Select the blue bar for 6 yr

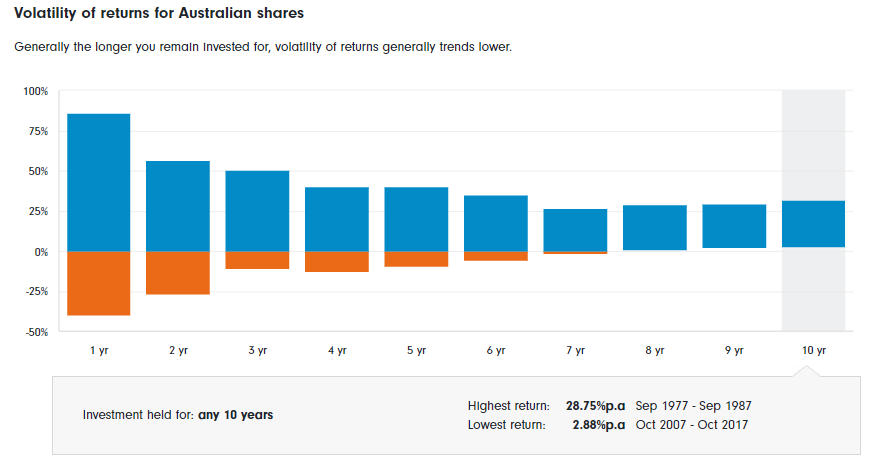tap(496, 223)
